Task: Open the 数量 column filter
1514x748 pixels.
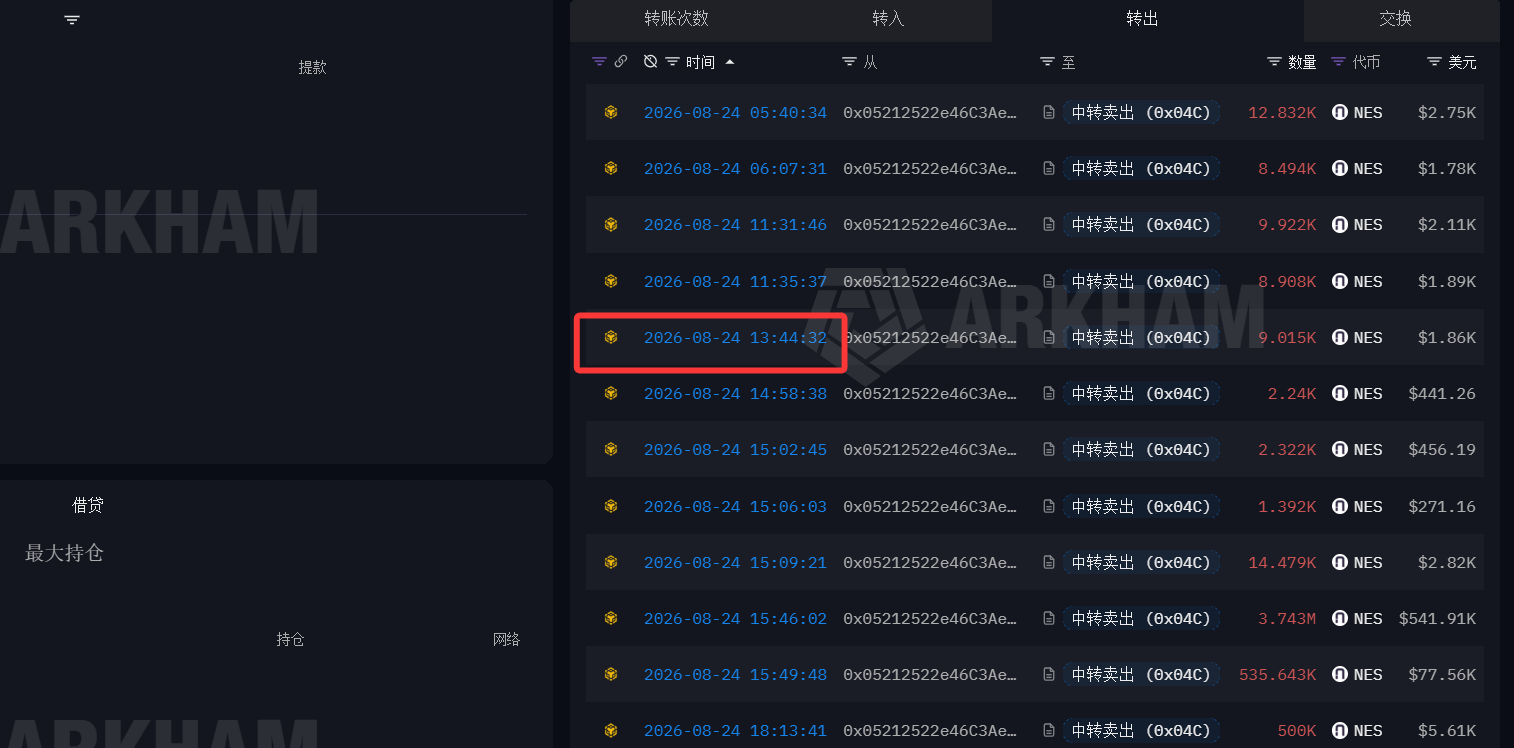Action: 1275,62
